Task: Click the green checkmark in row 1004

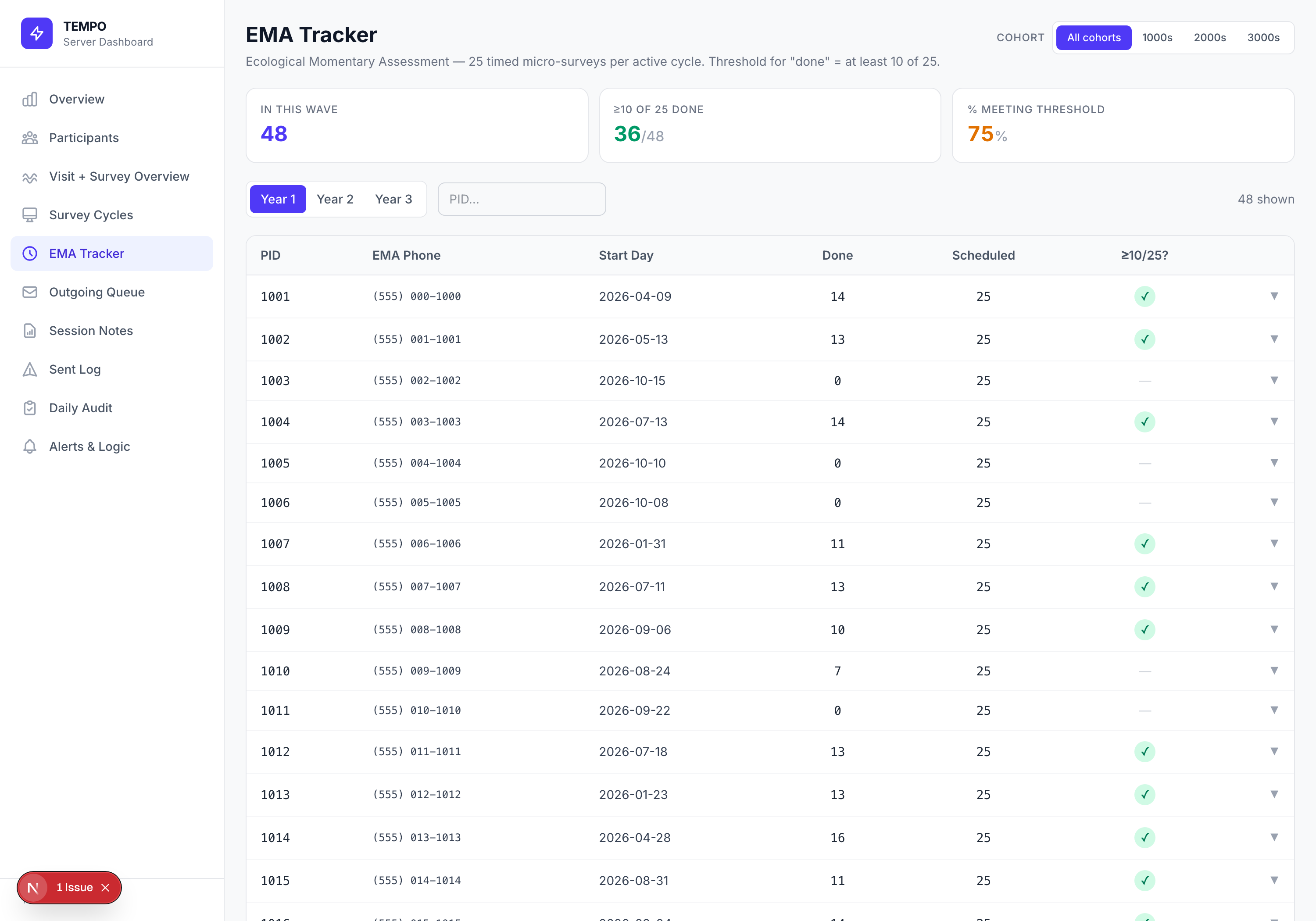Action: point(1144,422)
